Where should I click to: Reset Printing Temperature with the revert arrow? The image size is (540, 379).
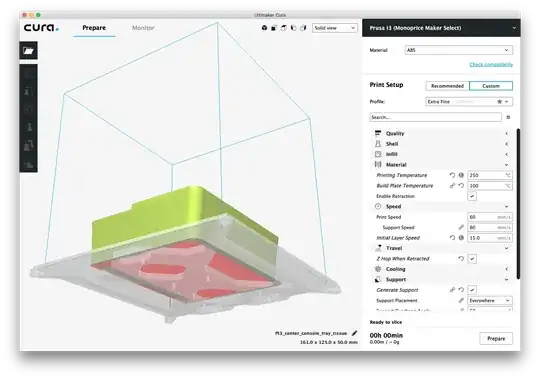452,175
